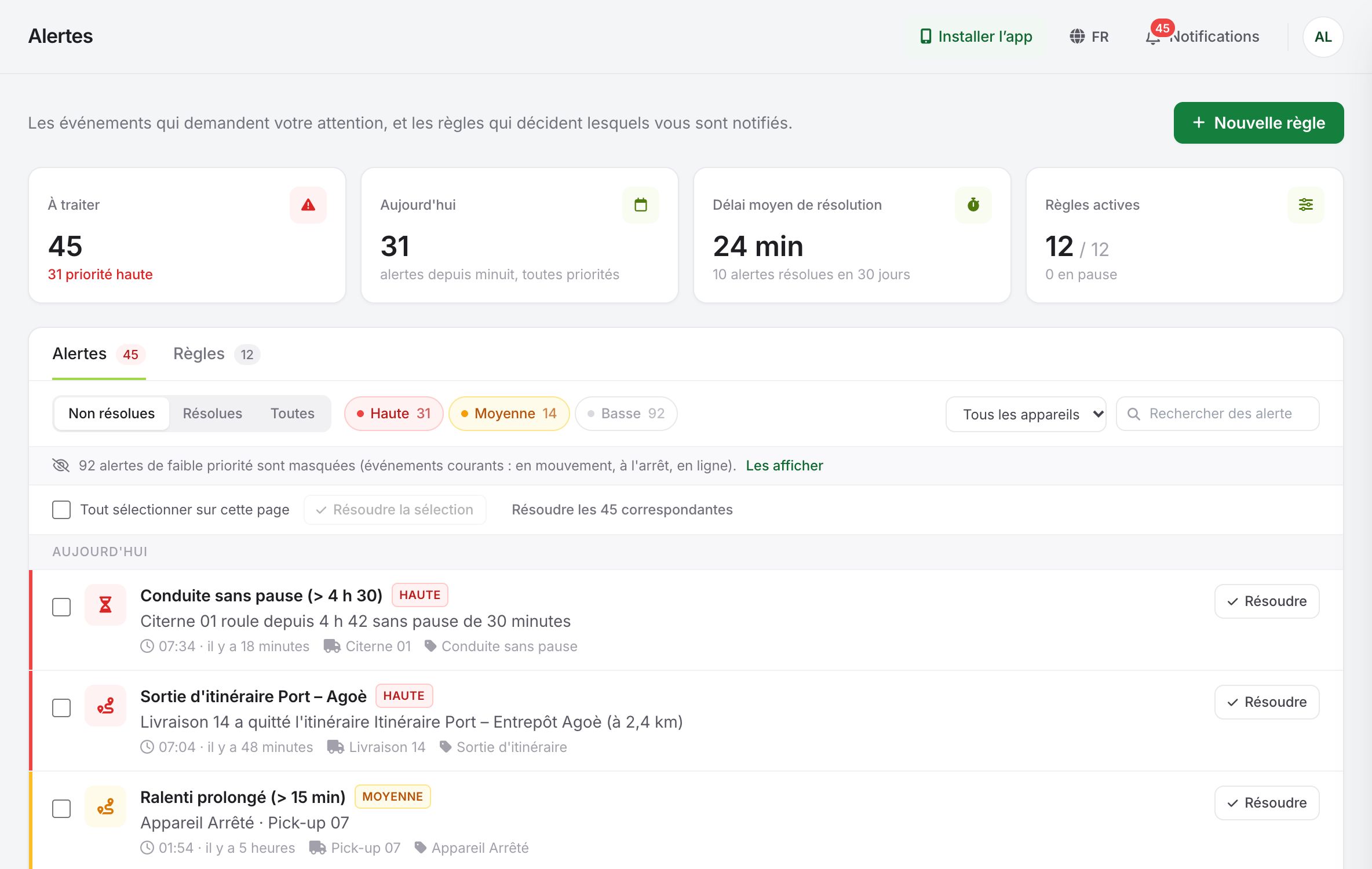Click the clock icon next to 07:04

[147, 747]
